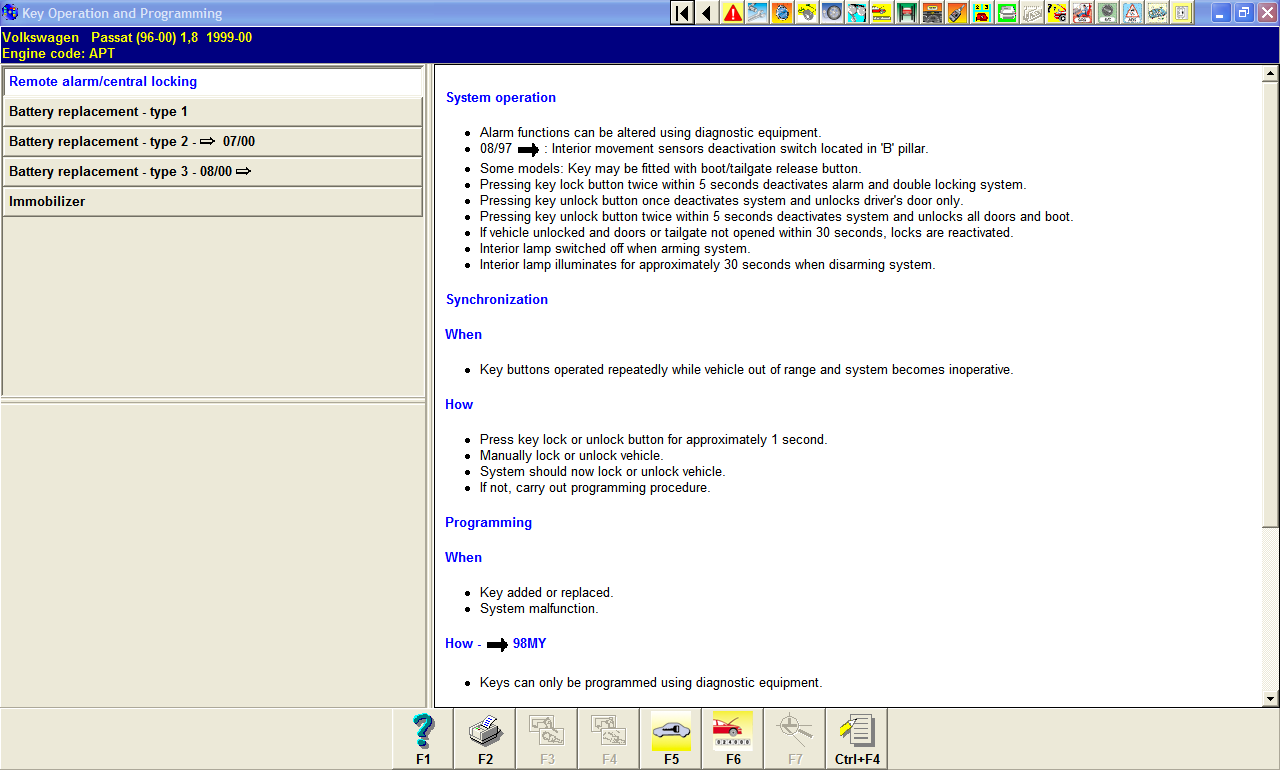
Task: Open the red warning triangle icon
Action: click(733, 13)
